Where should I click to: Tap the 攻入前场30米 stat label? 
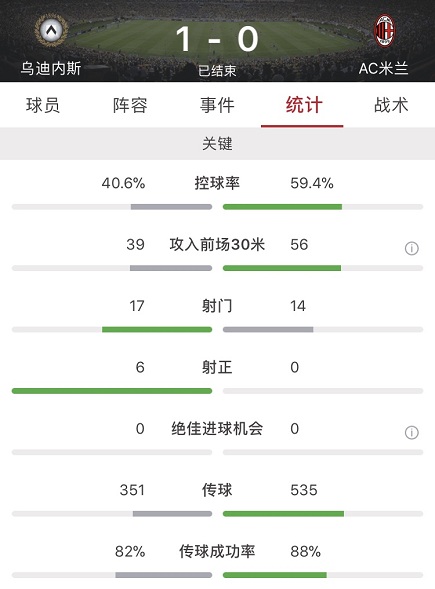(x=217, y=245)
